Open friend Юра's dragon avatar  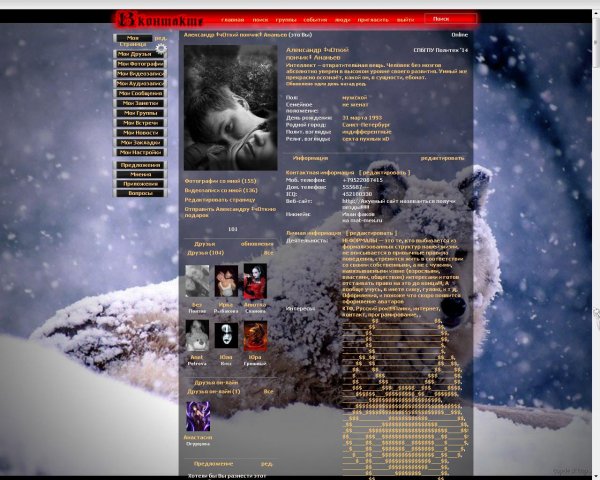255,336
